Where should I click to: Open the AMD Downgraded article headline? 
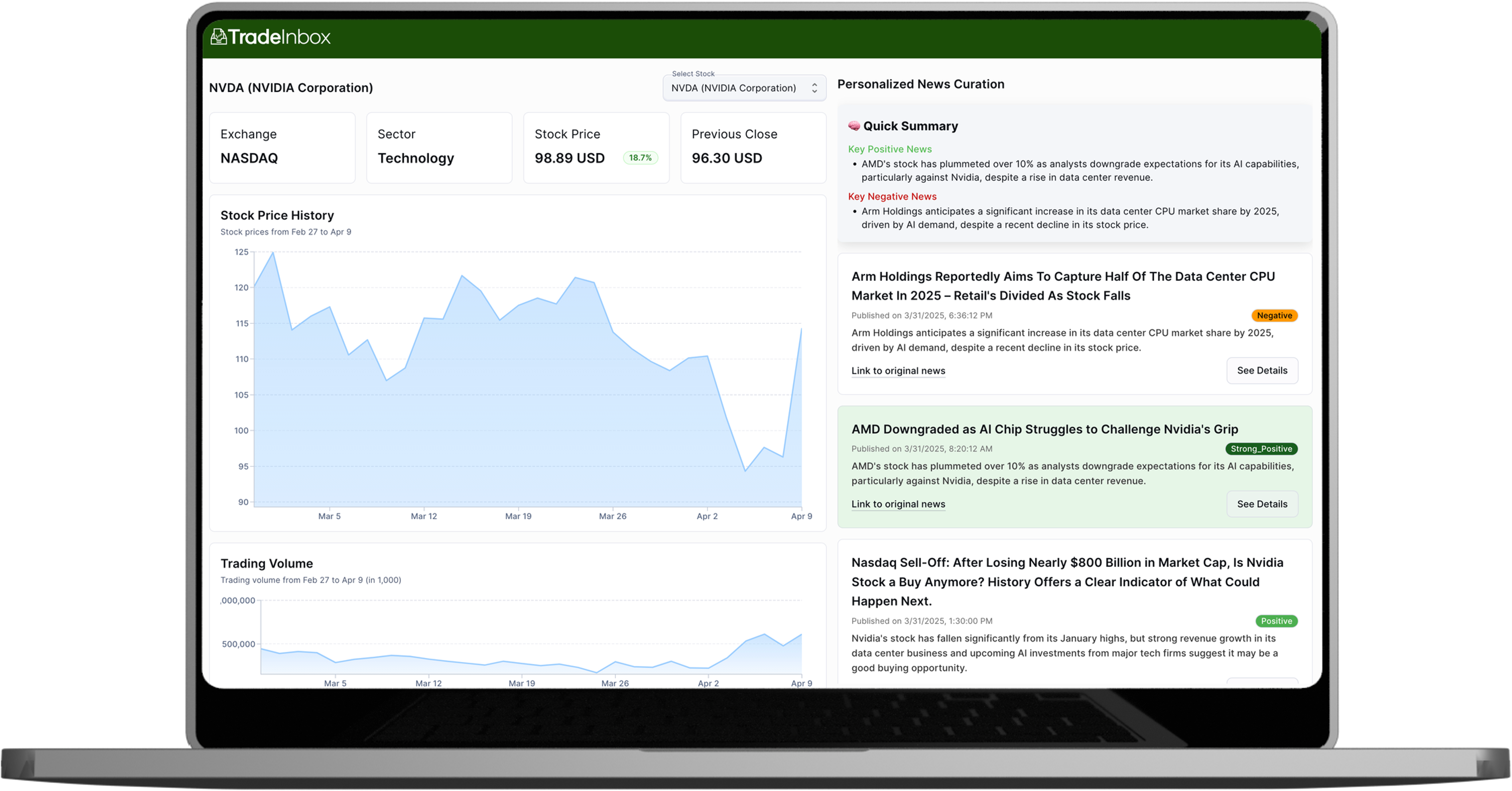click(x=1045, y=429)
